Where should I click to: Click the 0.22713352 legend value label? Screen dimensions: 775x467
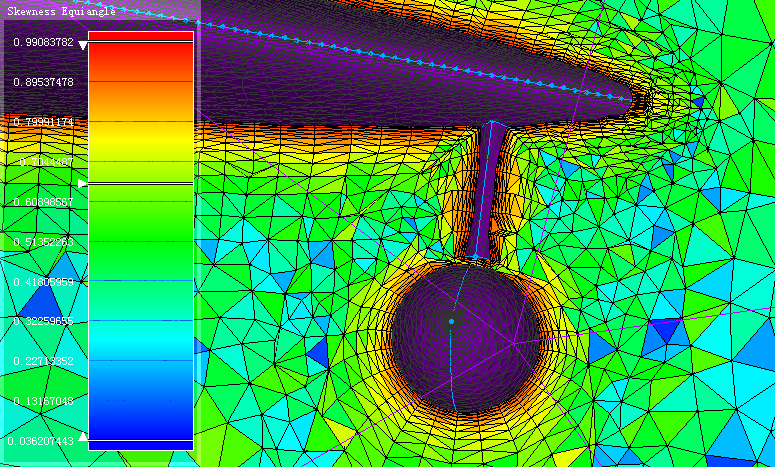pyautogui.click(x=43, y=361)
